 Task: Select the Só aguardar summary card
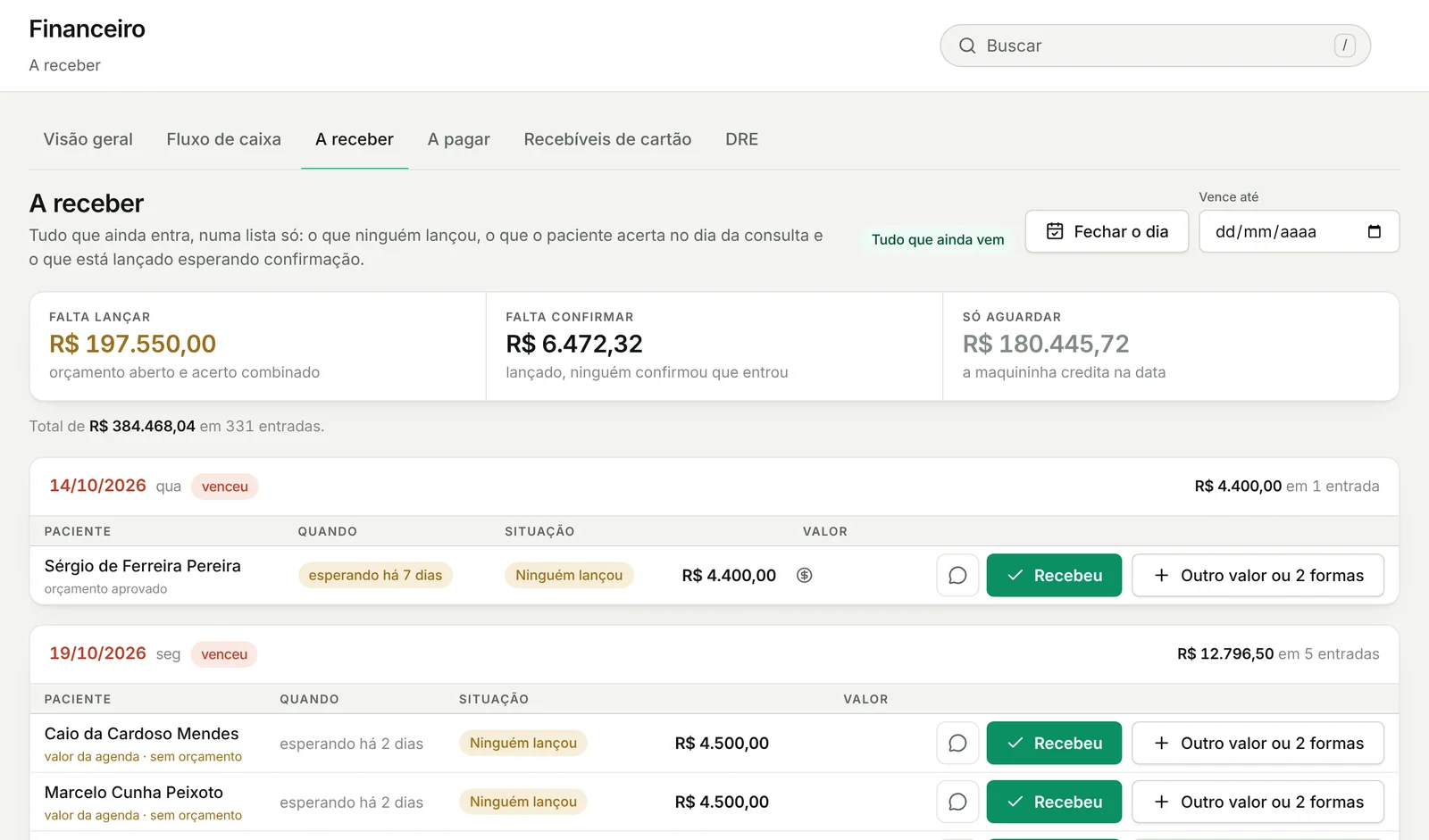click(1171, 346)
